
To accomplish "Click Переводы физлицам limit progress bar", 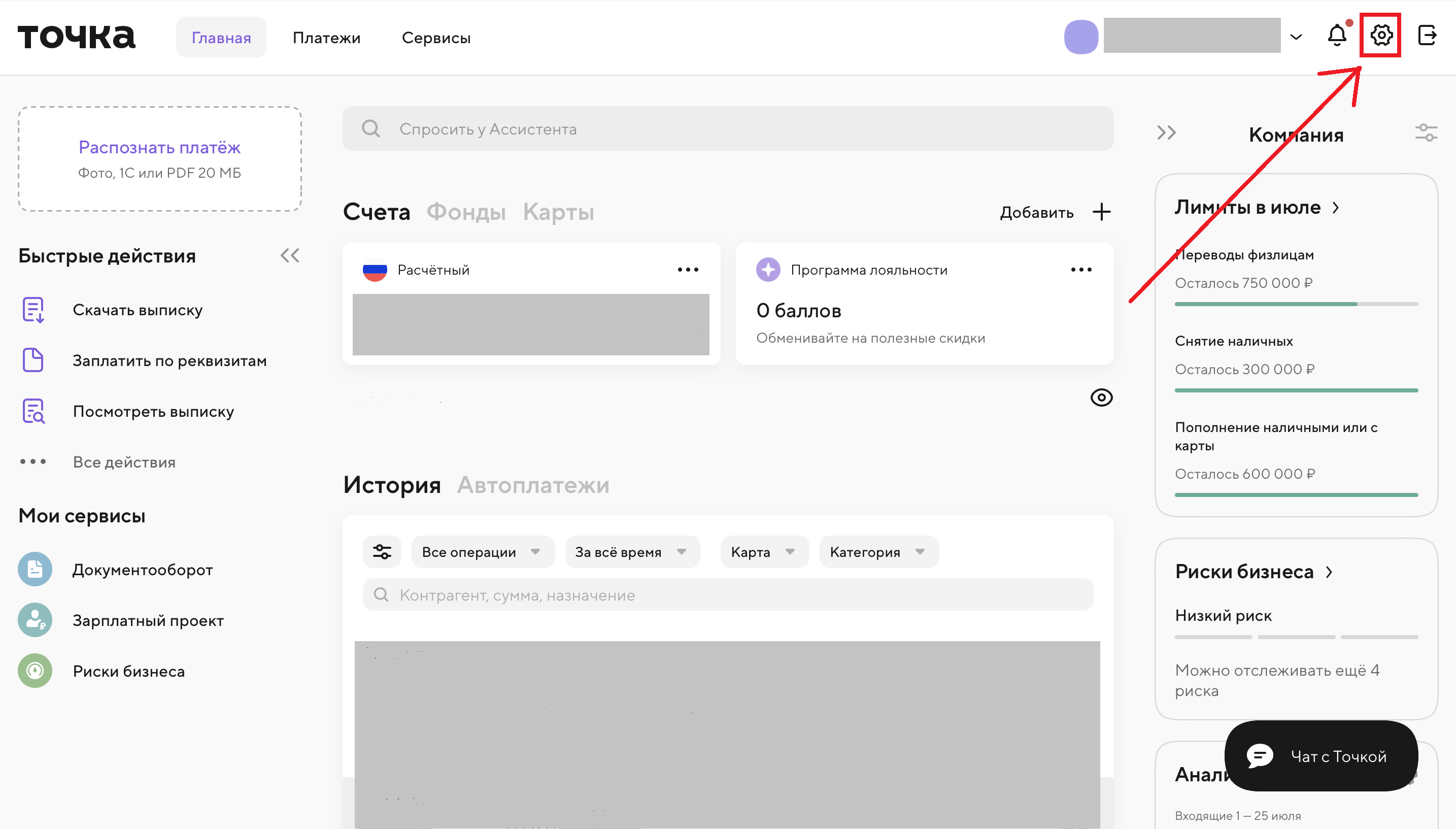I will point(1296,304).
